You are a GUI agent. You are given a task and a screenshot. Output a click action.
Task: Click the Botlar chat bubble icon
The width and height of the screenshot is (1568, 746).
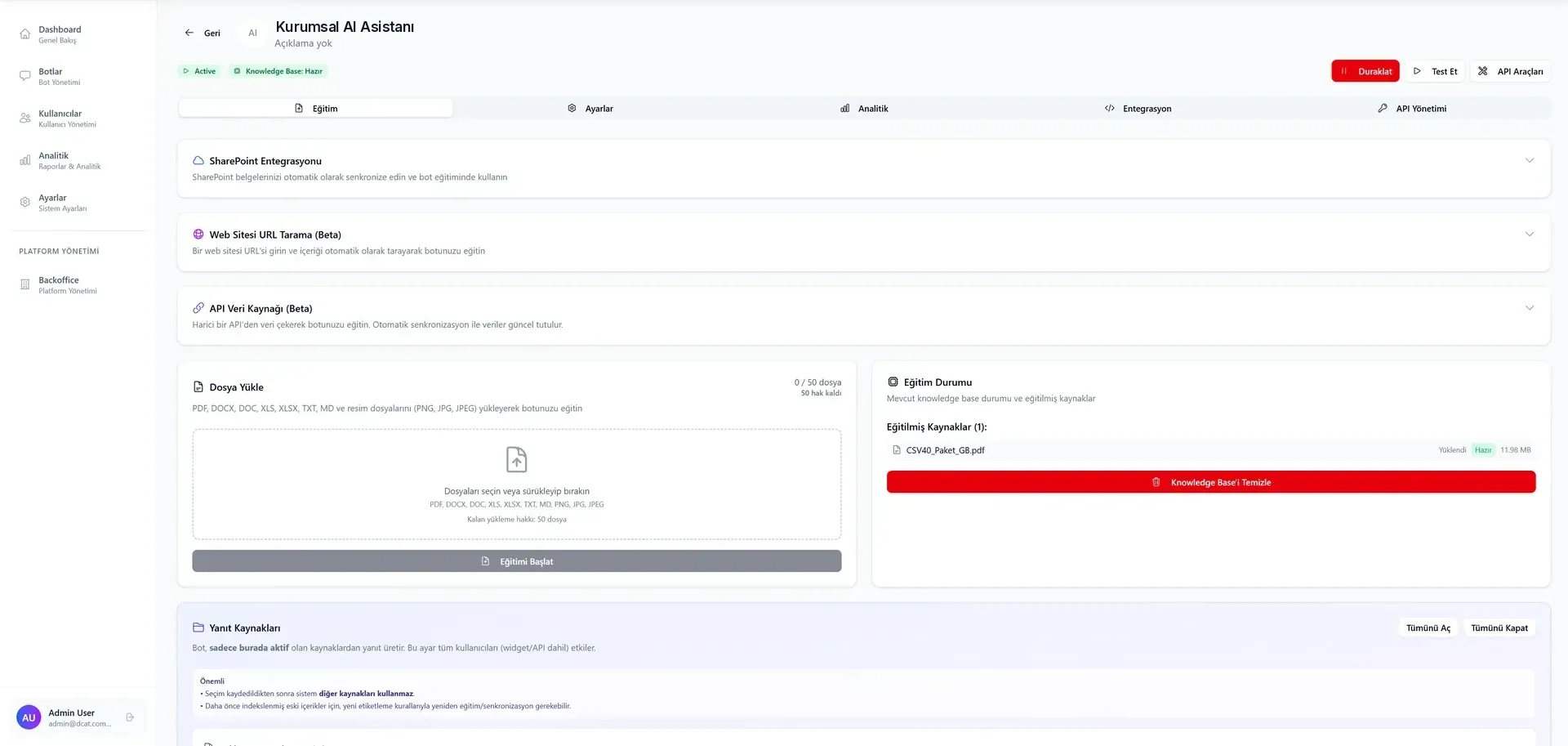[25, 76]
